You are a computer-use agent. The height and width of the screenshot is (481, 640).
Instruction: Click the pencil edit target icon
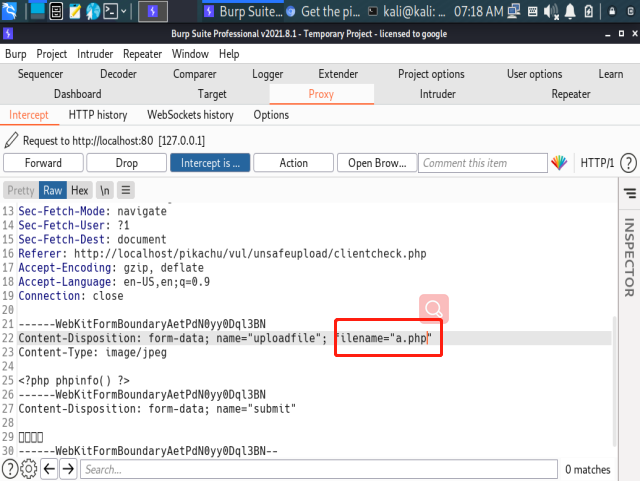pos(11,140)
